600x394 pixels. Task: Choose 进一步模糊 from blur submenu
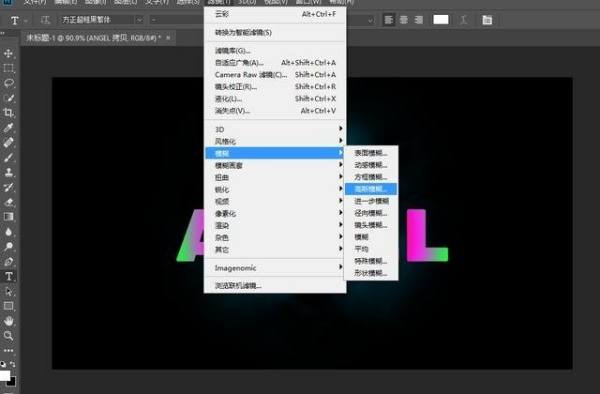(x=371, y=201)
